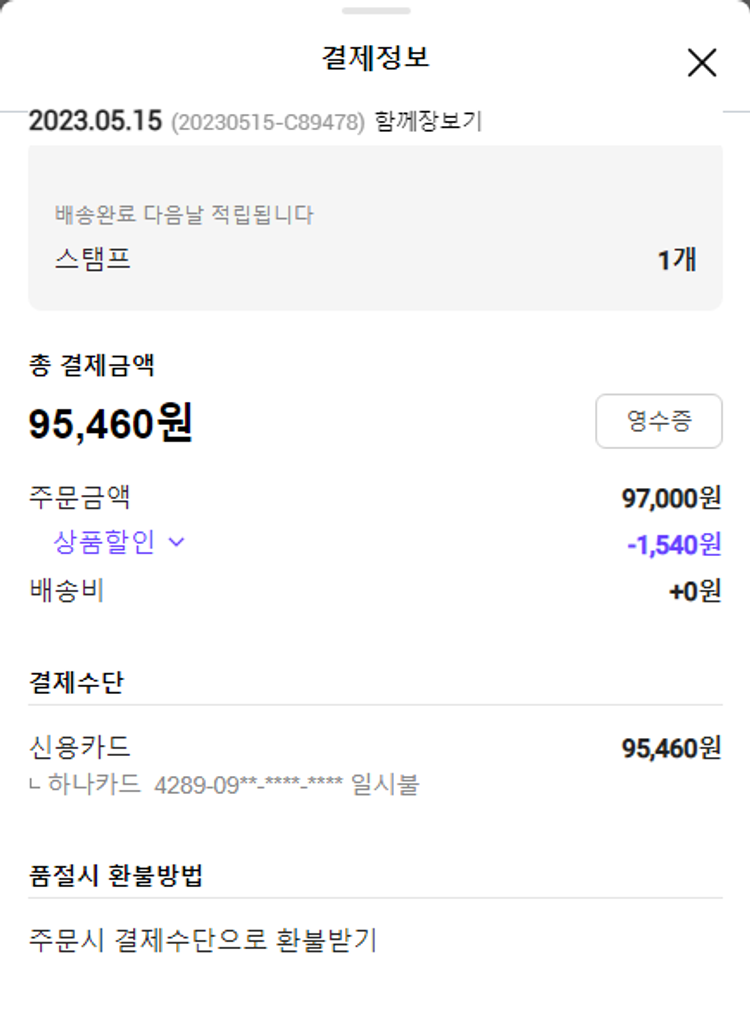Select 주문시 결제수단으로 환불받기 text
750x1034 pixels.
tap(202, 940)
